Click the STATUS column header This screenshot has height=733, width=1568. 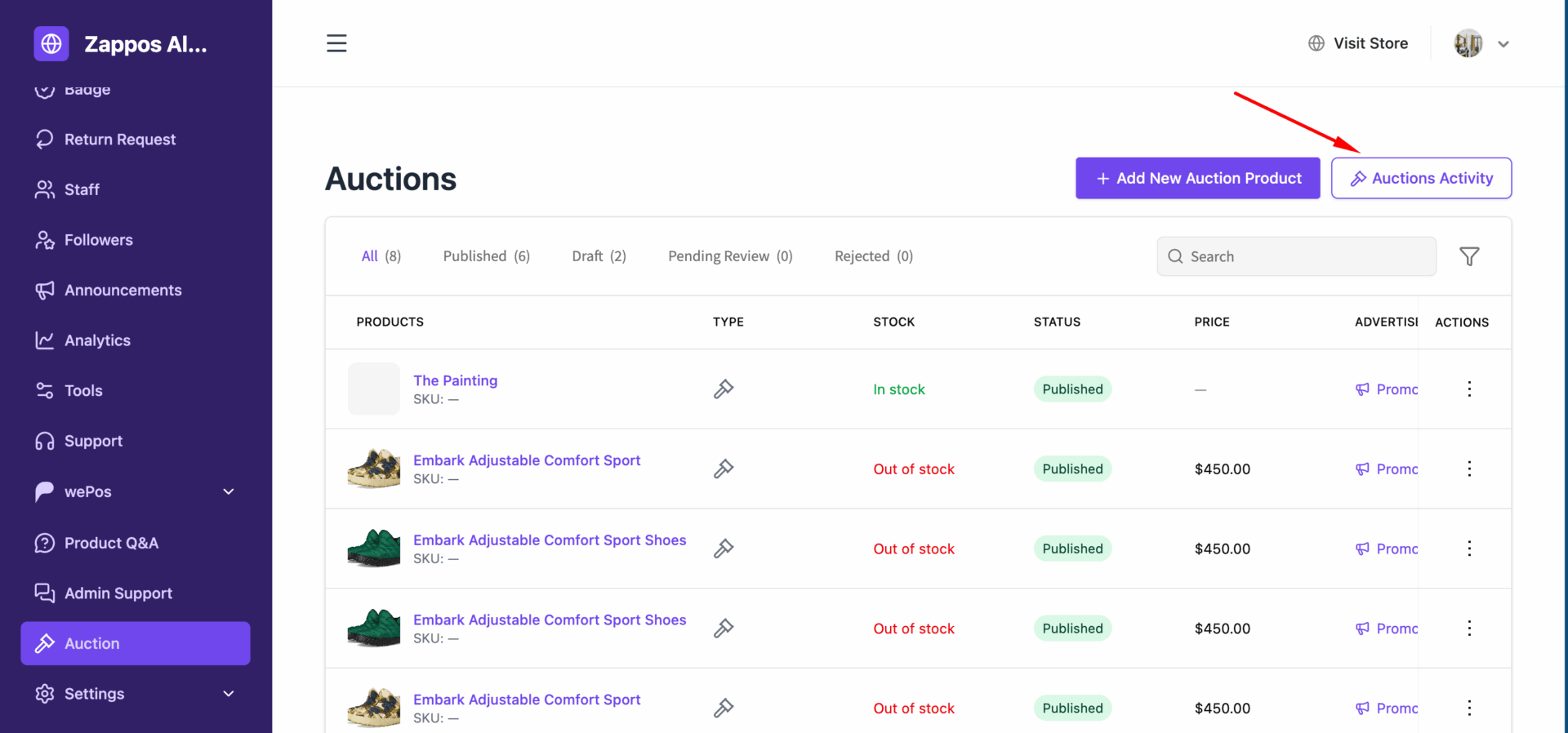(x=1058, y=322)
